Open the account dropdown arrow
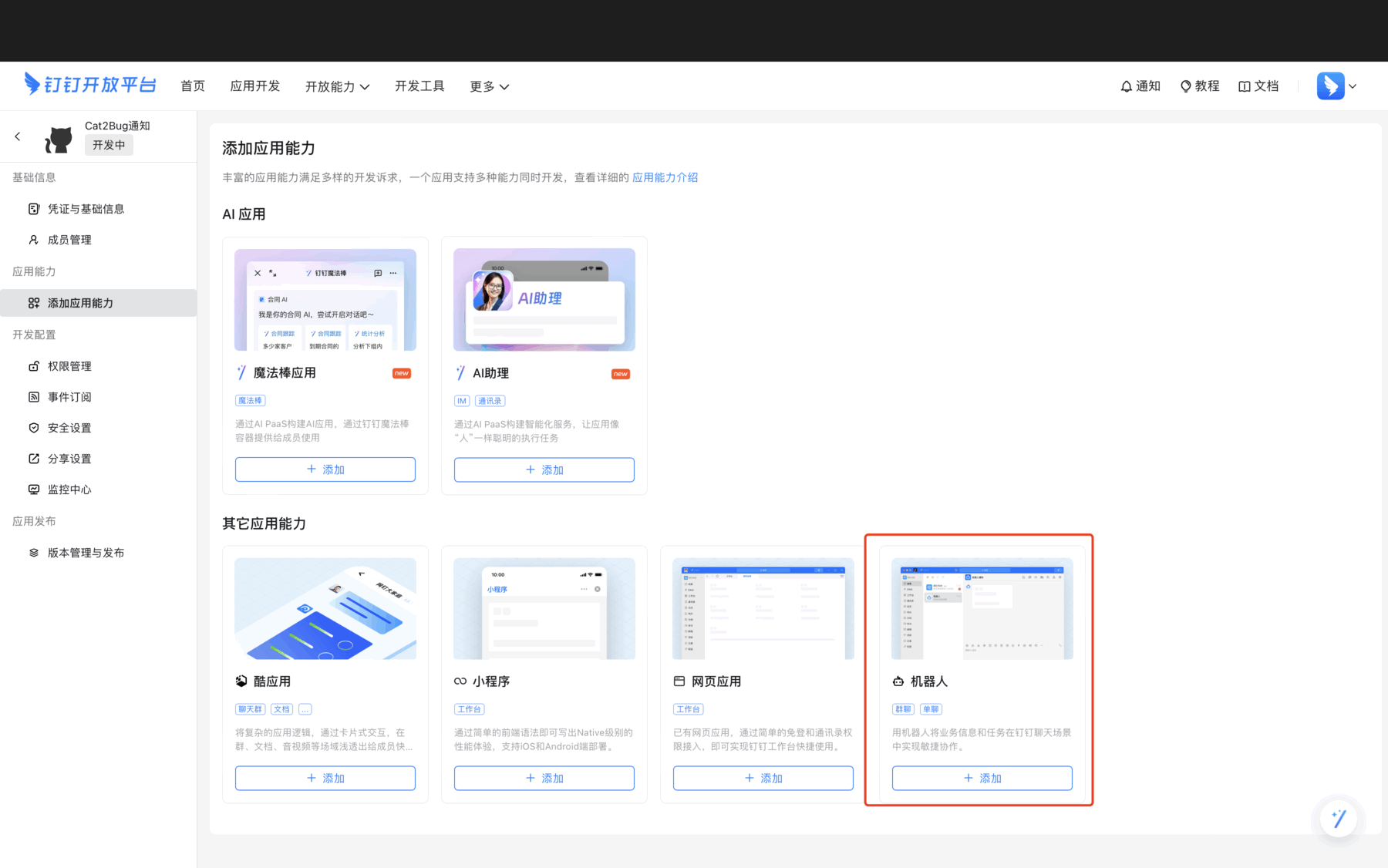The height and width of the screenshot is (868, 1388). pyautogui.click(x=1353, y=86)
